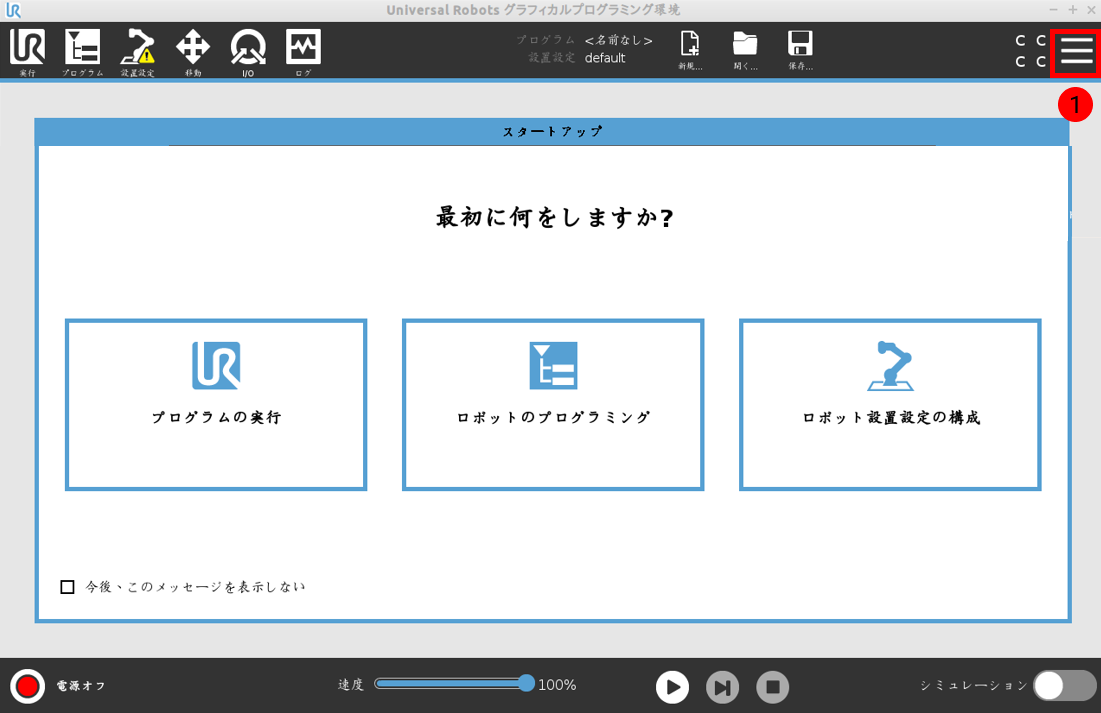
Task: Click the New (新規) file icon
Action: click(690, 48)
